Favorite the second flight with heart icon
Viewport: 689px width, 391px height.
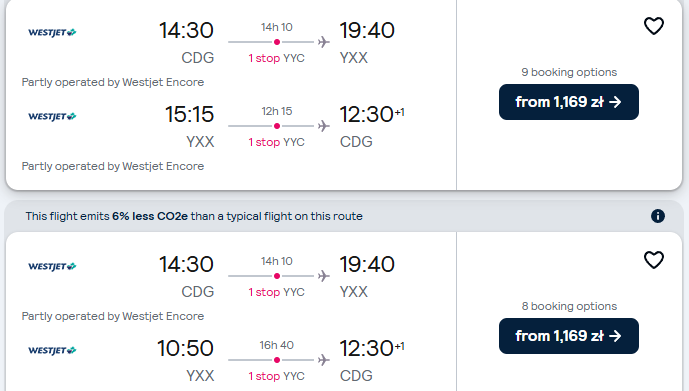653,260
